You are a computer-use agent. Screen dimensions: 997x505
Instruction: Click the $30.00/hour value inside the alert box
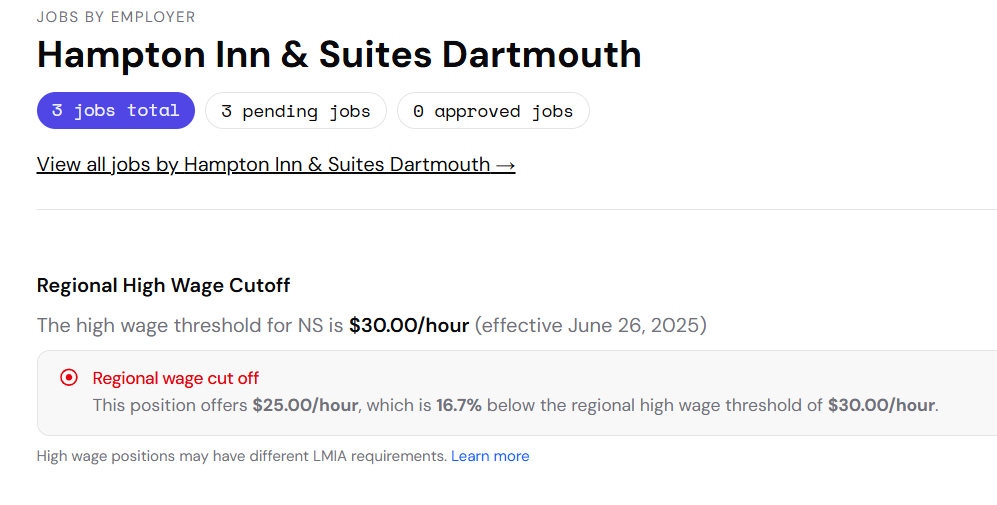click(881, 405)
